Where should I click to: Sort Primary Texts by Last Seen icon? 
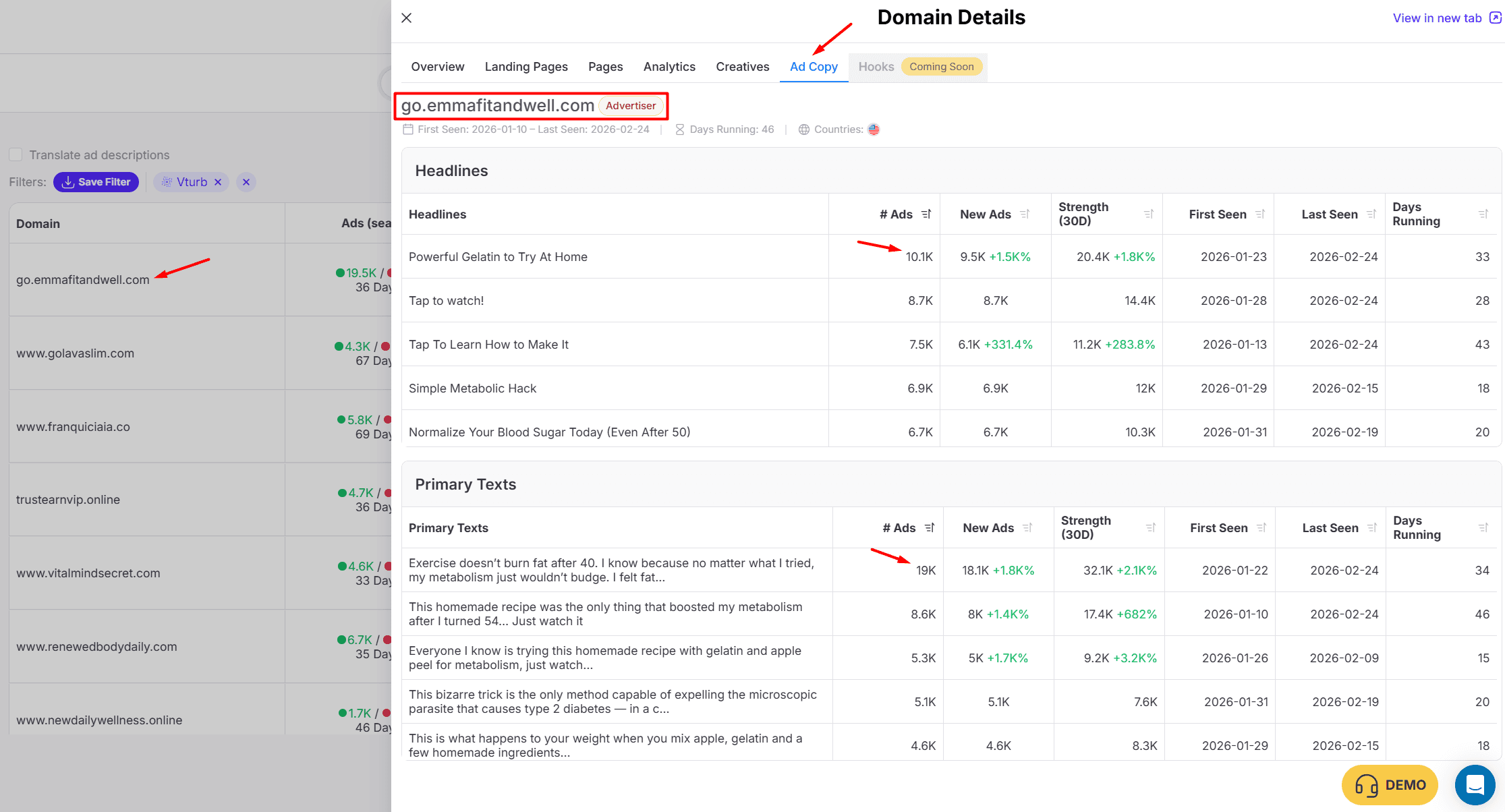pyautogui.click(x=1371, y=528)
